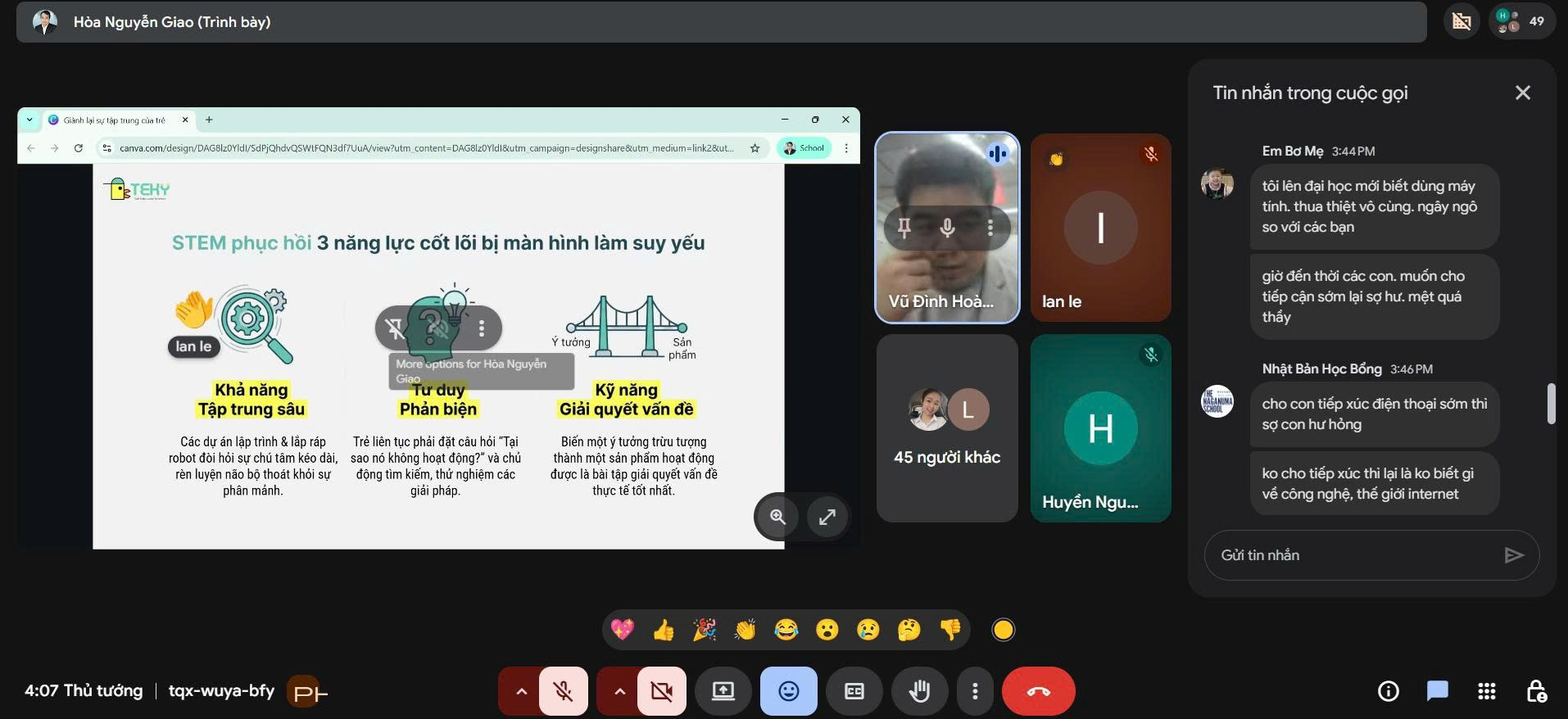Unmute your microphone in the call bar
Screen dimensions: 1568x719
click(563, 691)
